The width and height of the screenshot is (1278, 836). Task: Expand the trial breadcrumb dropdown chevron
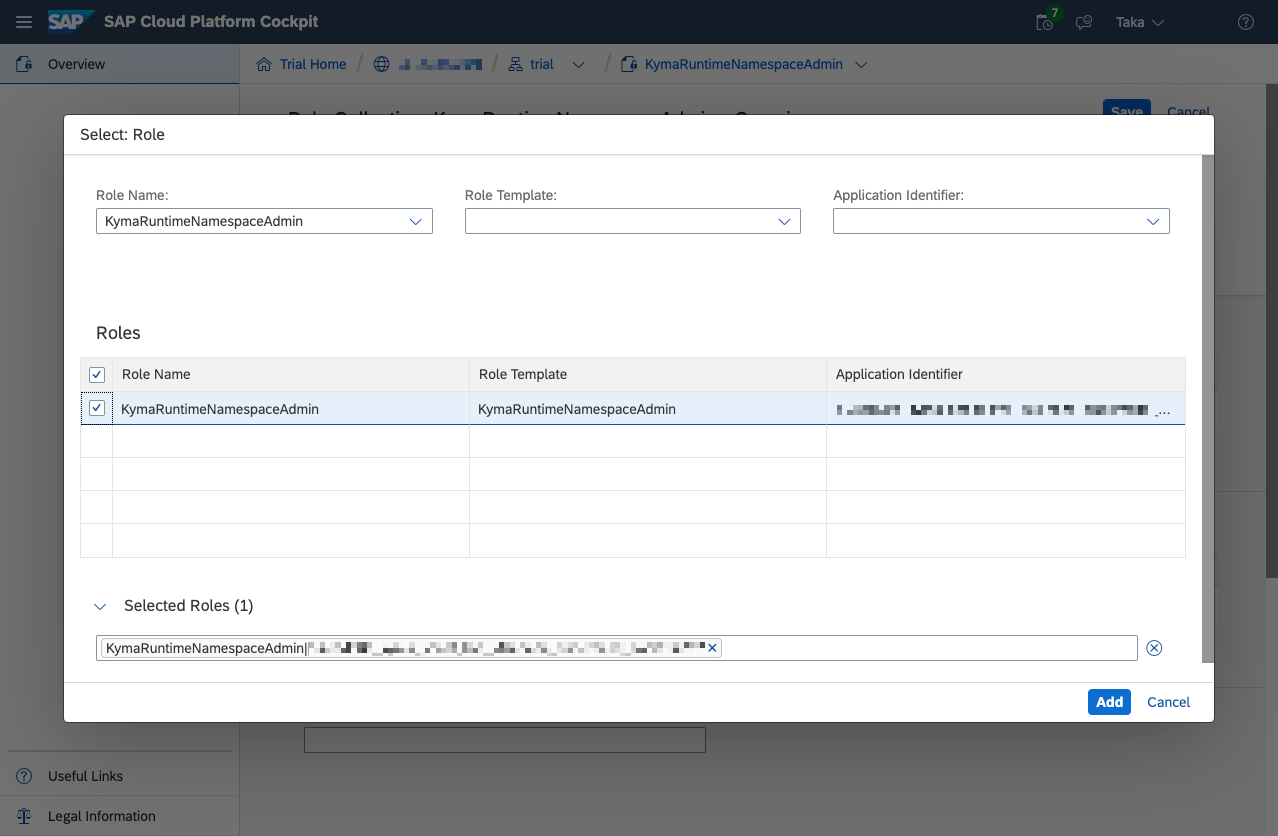pos(577,64)
